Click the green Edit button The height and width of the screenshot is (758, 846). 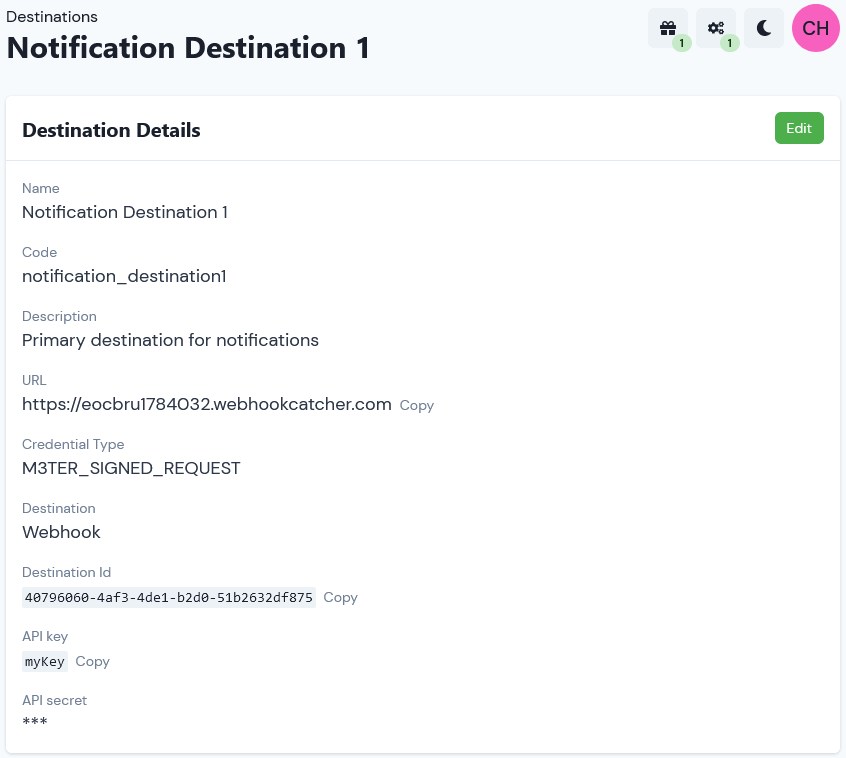(x=799, y=128)
